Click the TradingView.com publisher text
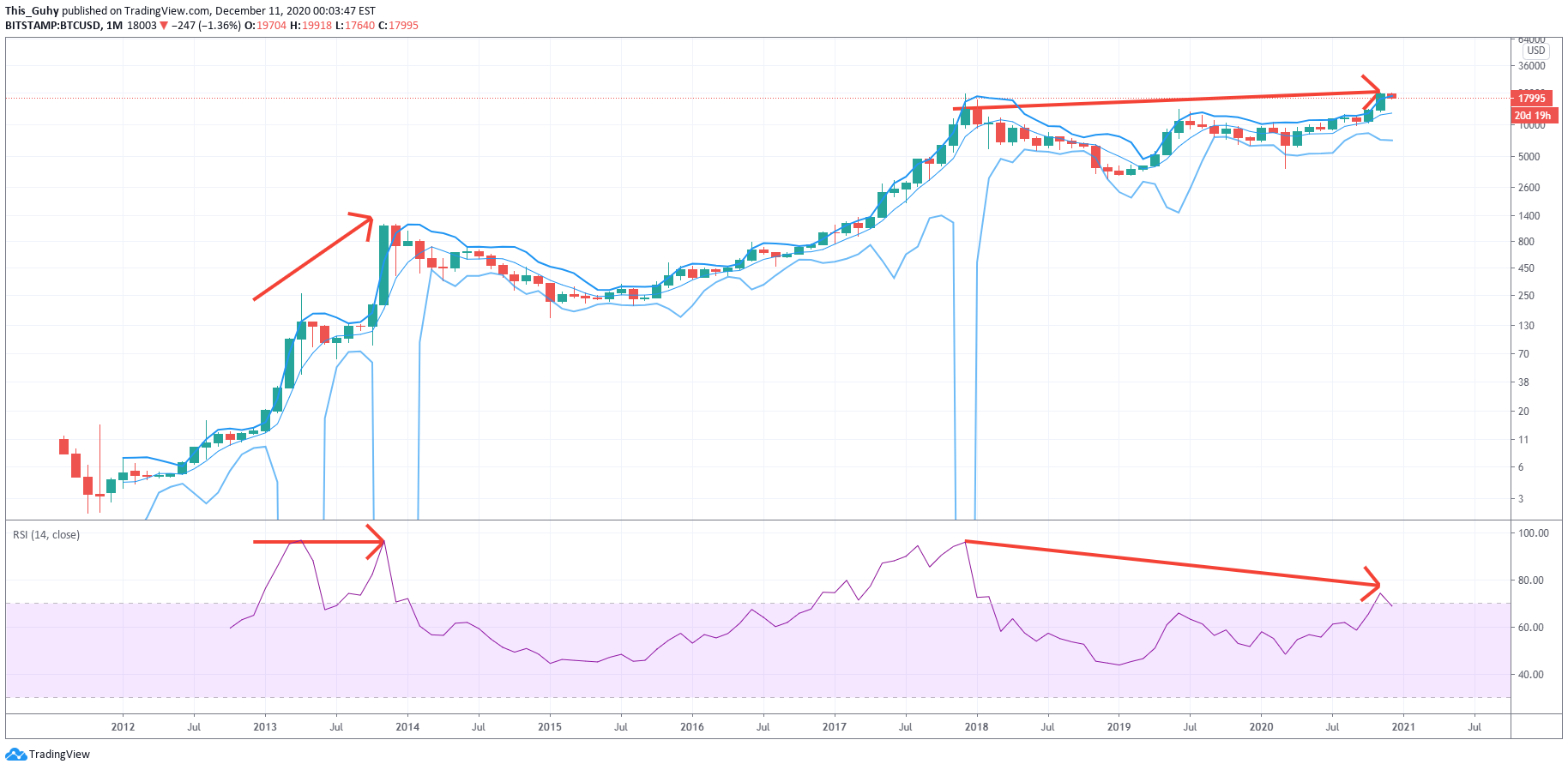 (166, 11)
